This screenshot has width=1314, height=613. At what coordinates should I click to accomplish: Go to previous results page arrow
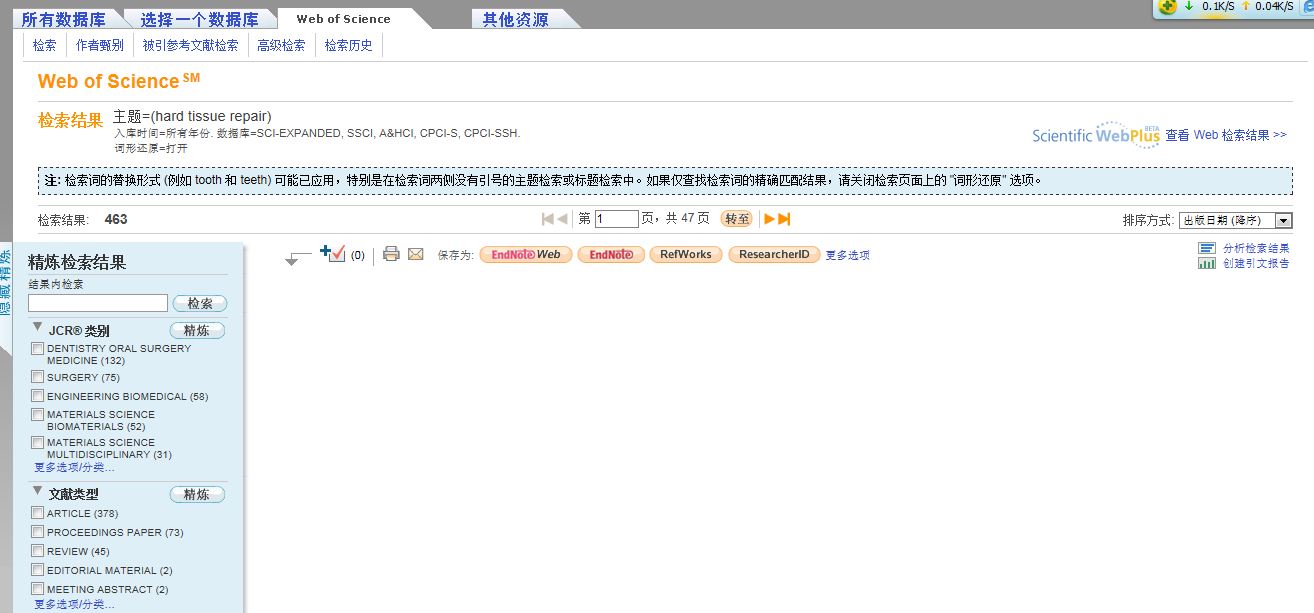tap(562, 219)
